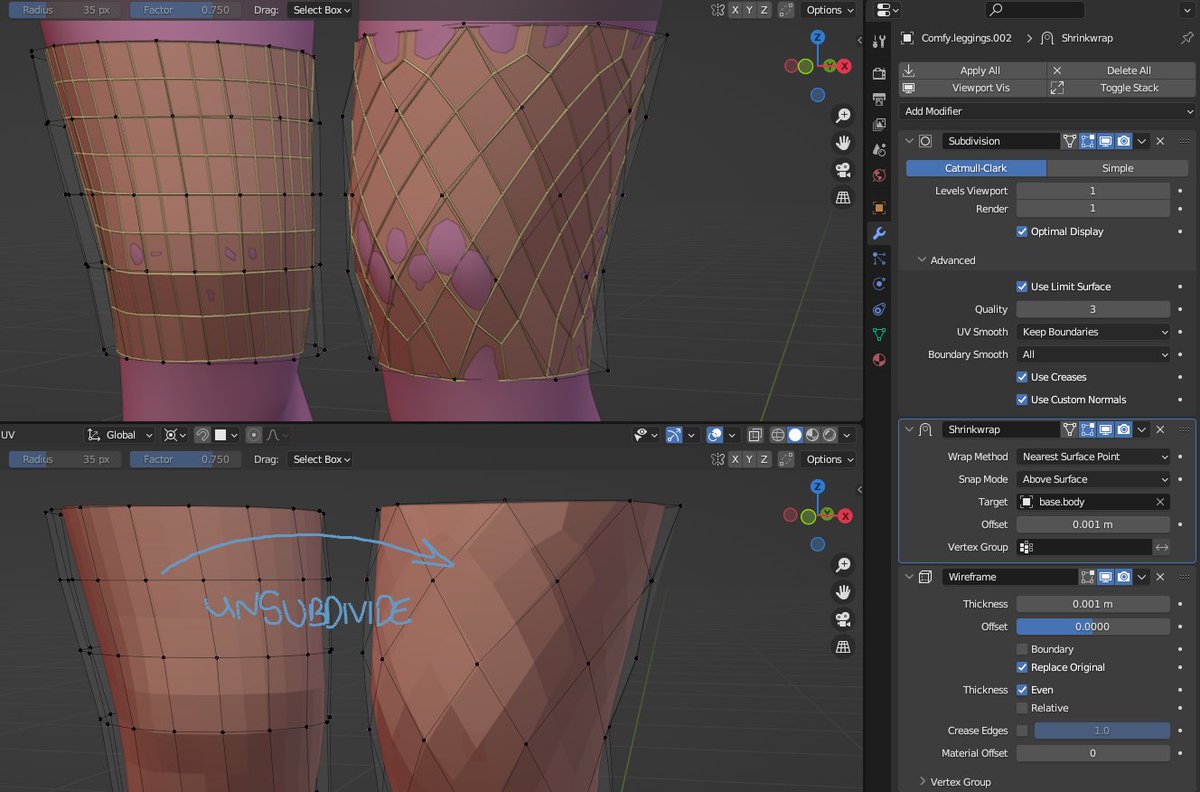Click the zoom gizmo in upper viewport
Viewport: 1200px width, 792px height.
click(843, 116)
